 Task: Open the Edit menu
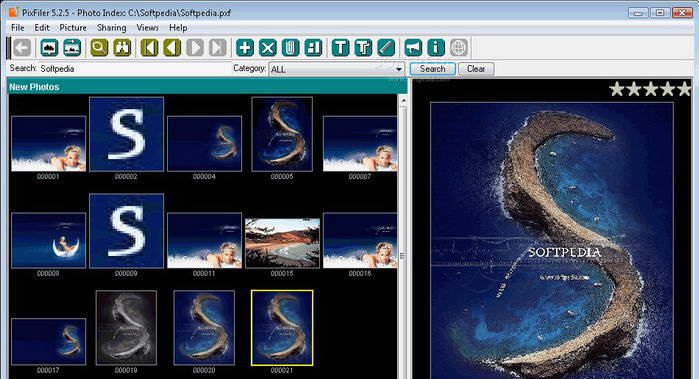tap(42, 28)
